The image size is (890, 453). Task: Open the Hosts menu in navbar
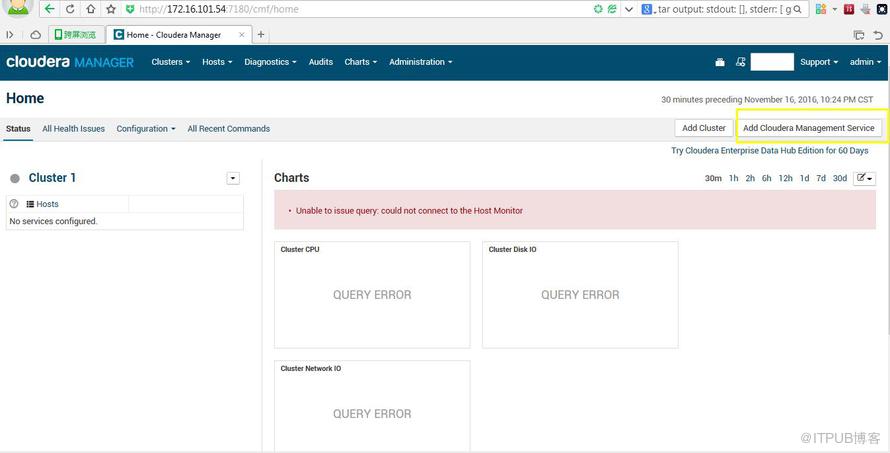tap(217, 62)
